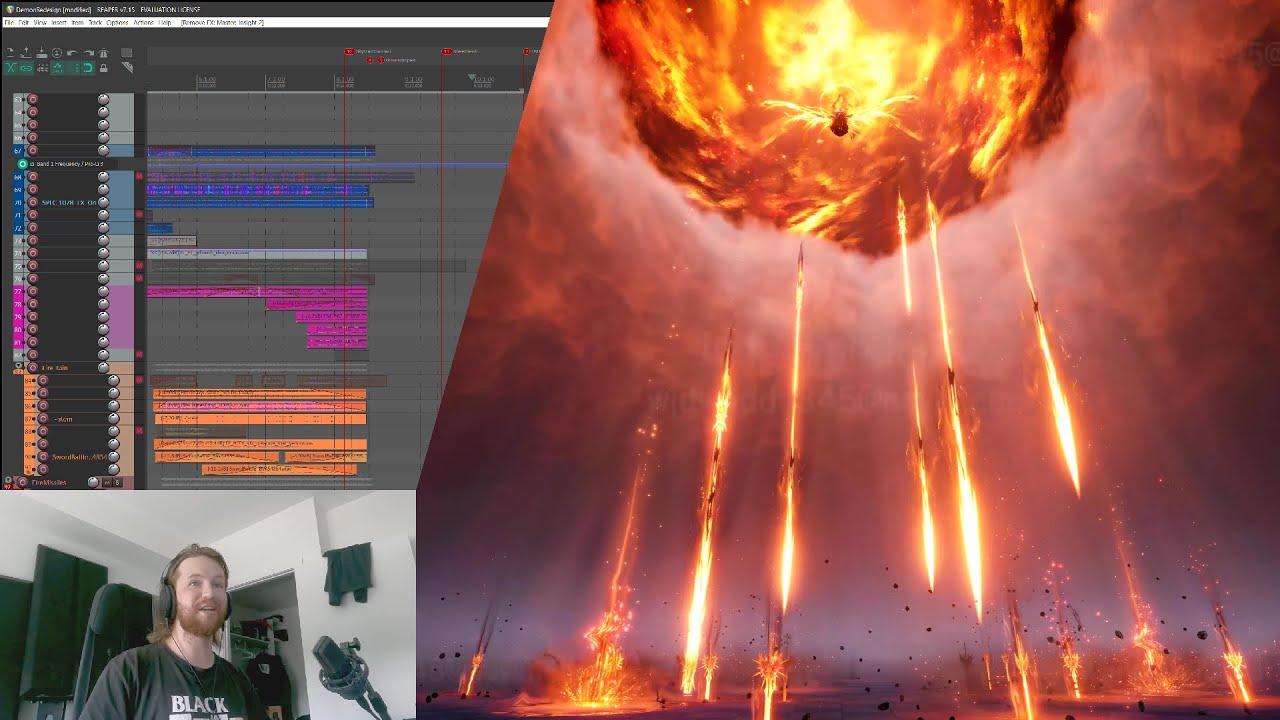
Task: Click the square icon right of metronome
Action: [127, 53]
